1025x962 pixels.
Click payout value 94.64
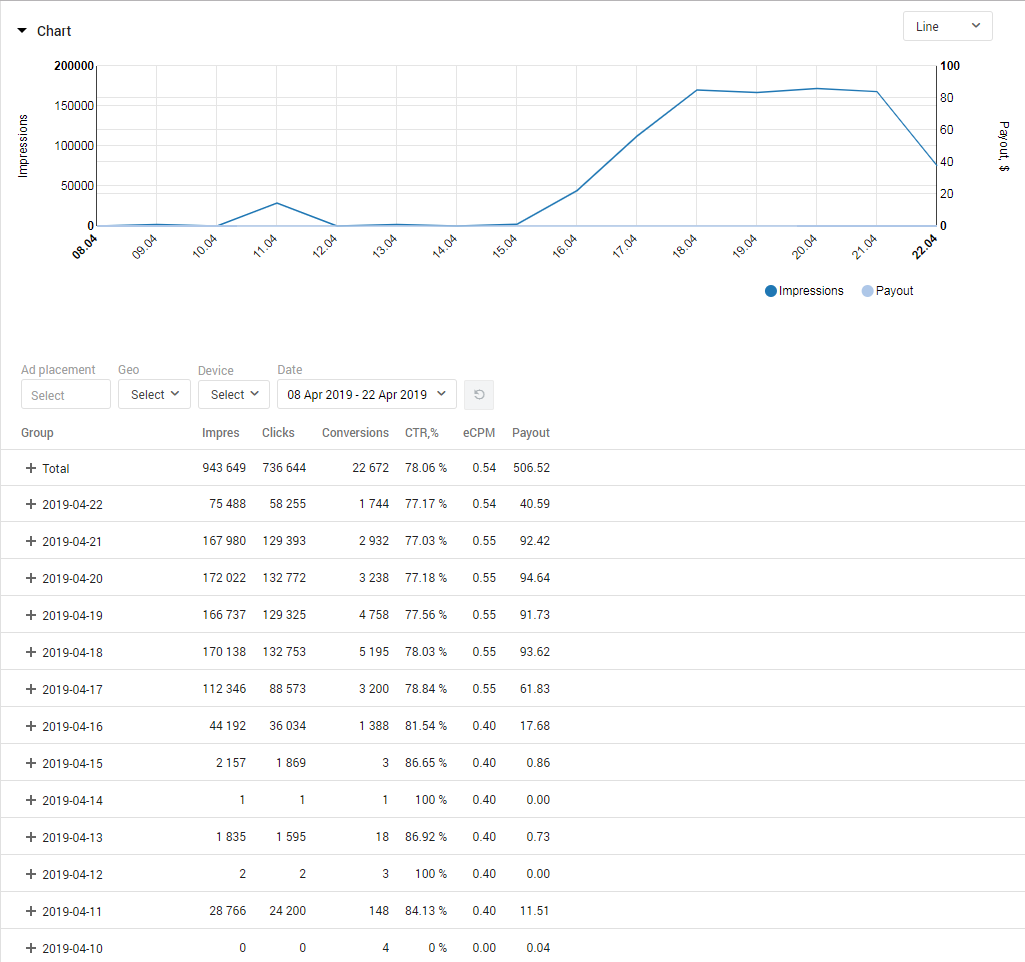pos(535,578)
